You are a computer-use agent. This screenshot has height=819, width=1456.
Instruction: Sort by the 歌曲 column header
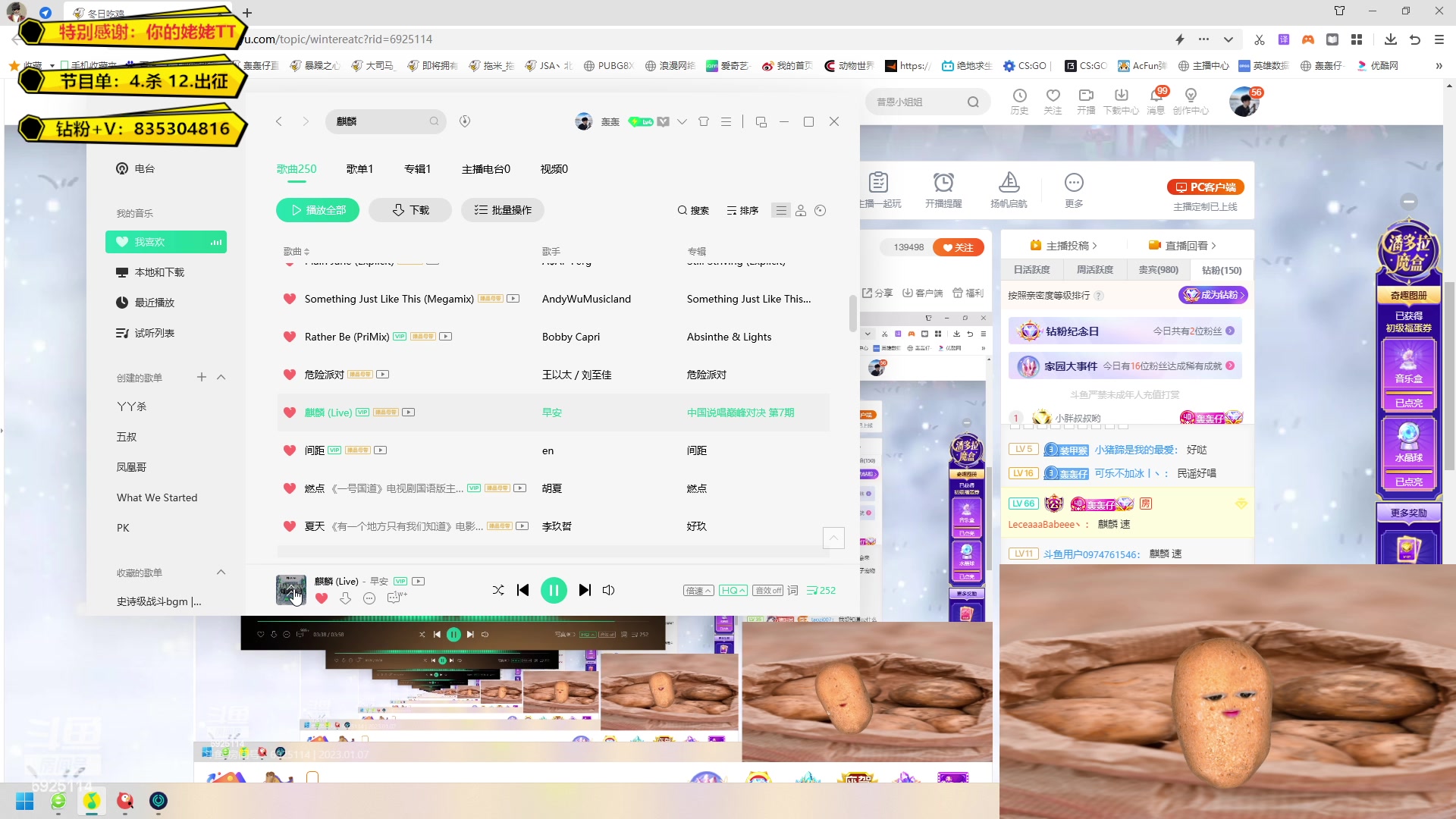297,251
